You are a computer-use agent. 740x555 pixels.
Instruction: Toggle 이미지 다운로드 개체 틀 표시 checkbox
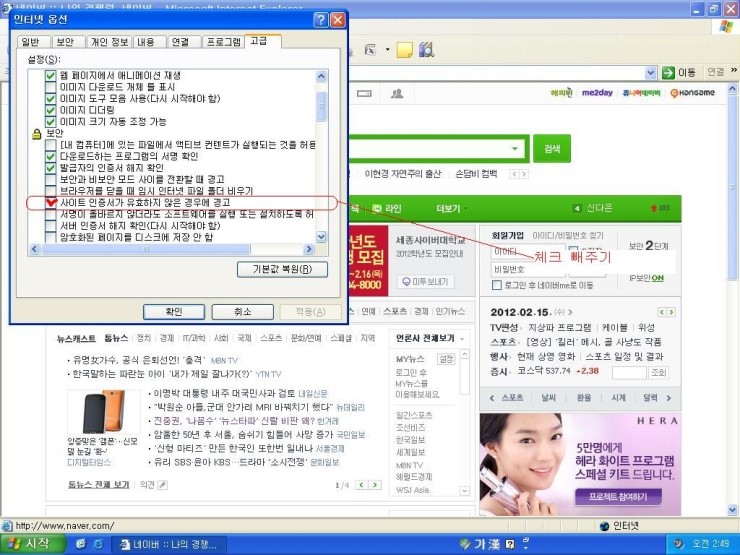[50, 87]
